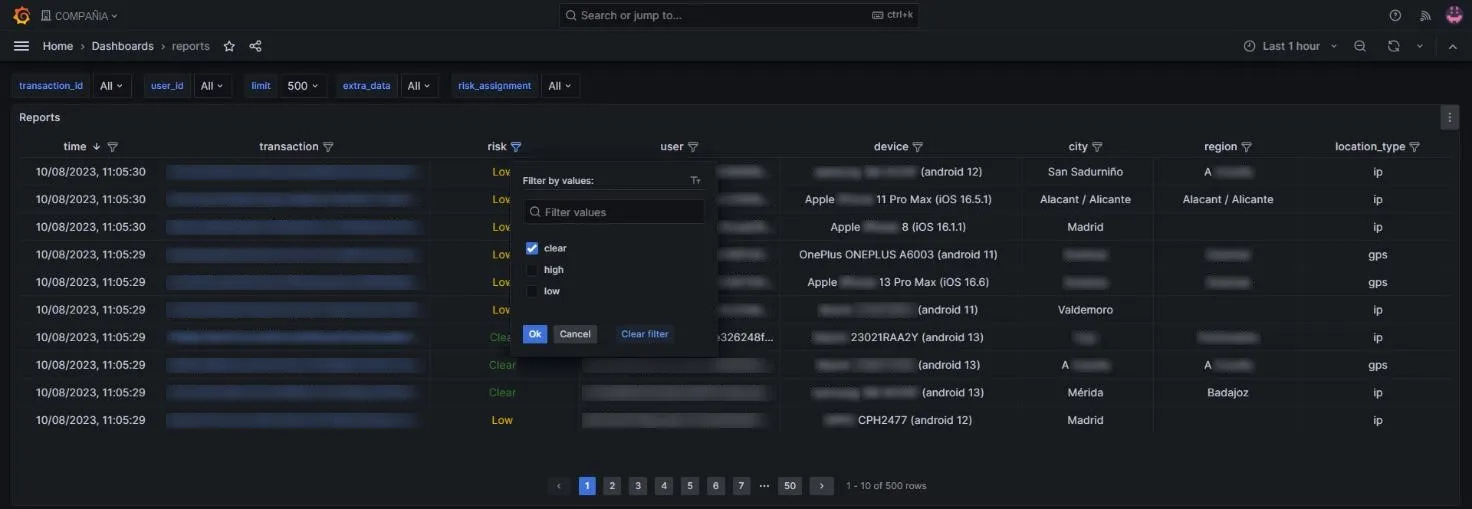This screenshot has width=1472, height=509.
Task: Toggle the filter operator icon in popup
Action: (x=696, y=181)
